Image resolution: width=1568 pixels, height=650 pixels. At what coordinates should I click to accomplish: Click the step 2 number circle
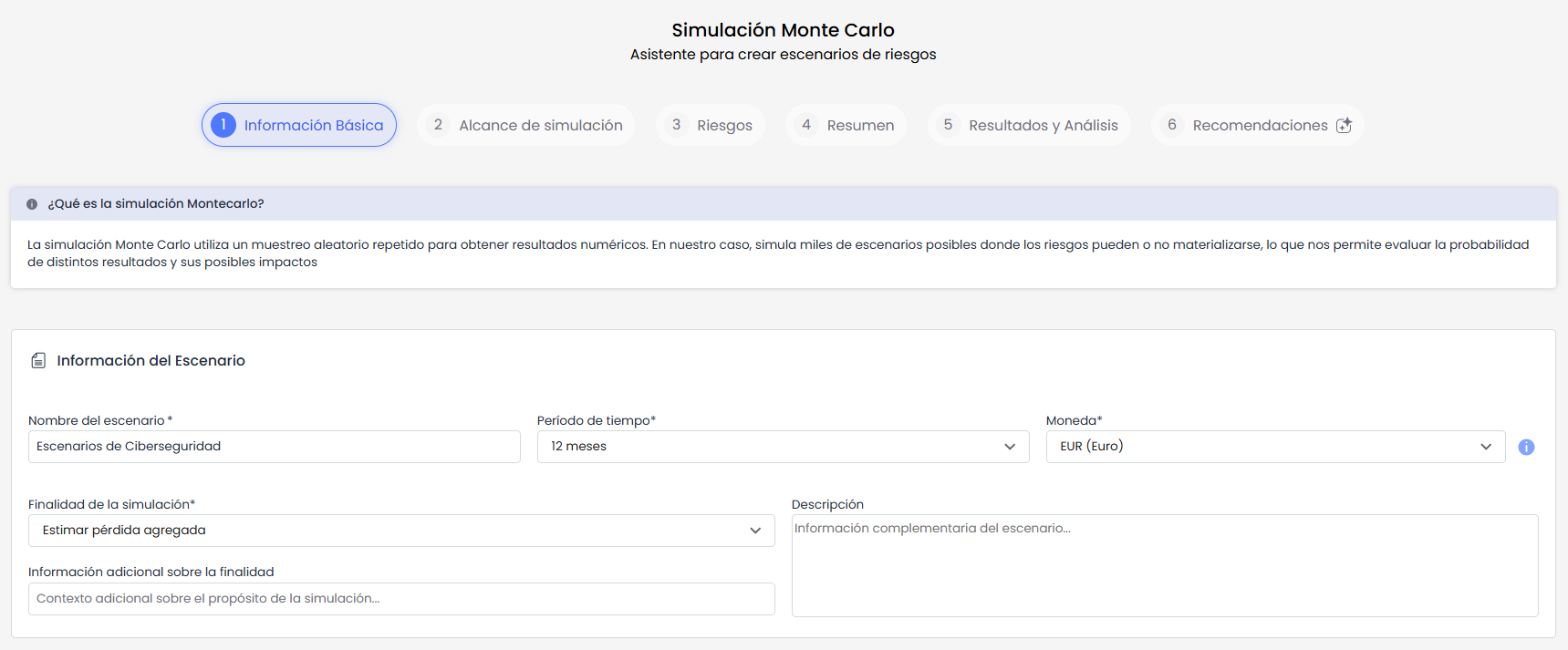pos(438,125)
